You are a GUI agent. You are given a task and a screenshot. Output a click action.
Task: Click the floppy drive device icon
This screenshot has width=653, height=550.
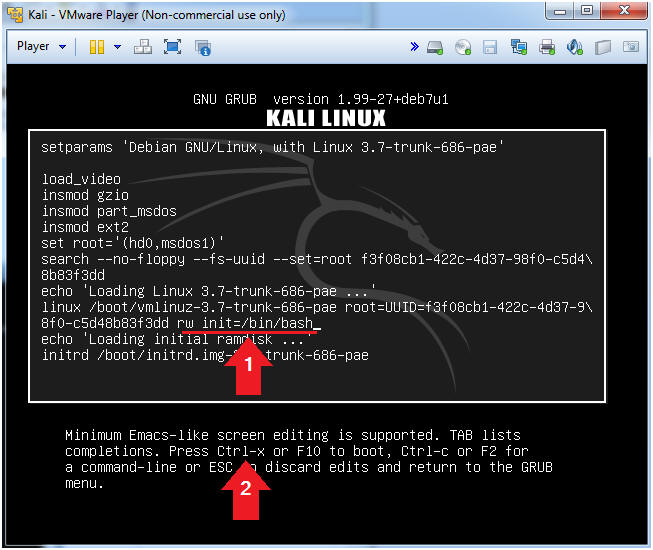pos(490,47)
